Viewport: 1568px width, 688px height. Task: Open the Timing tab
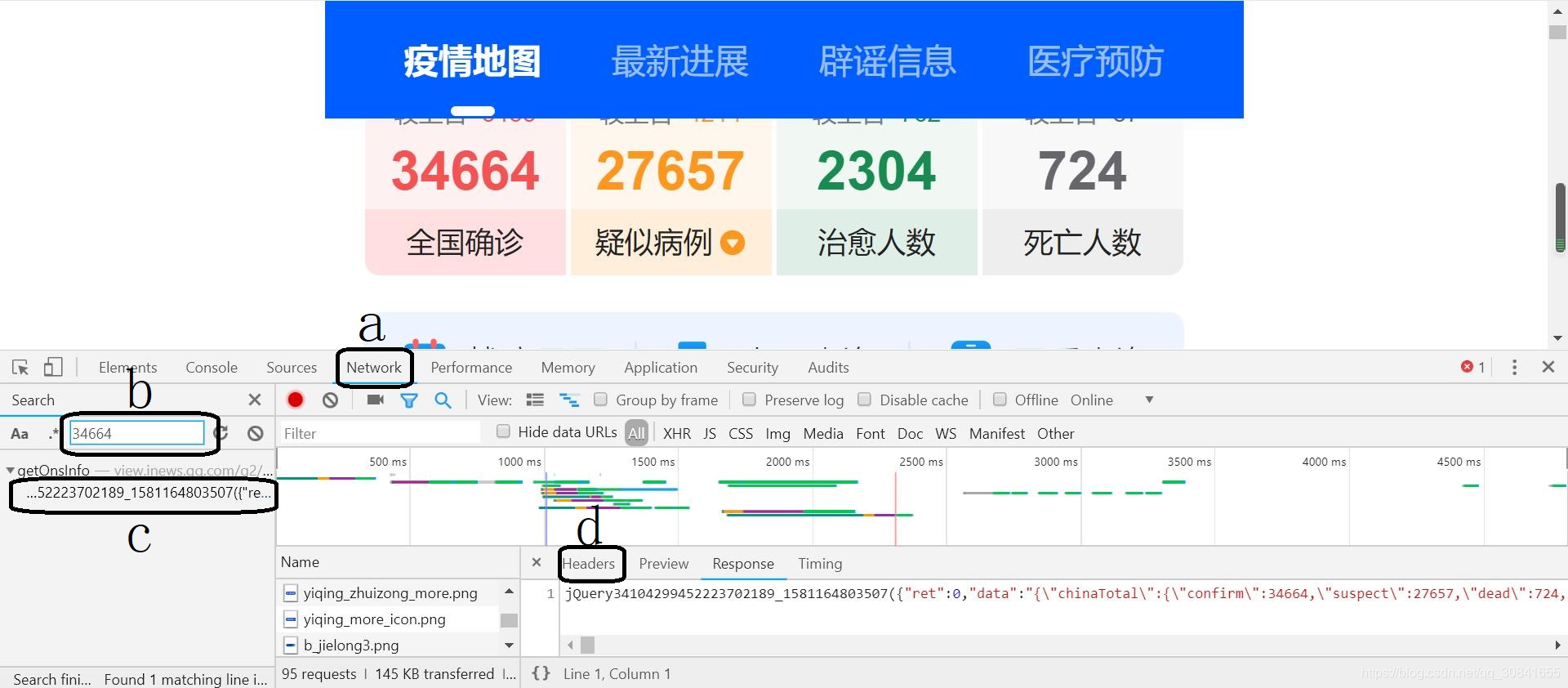coord(820,564)
